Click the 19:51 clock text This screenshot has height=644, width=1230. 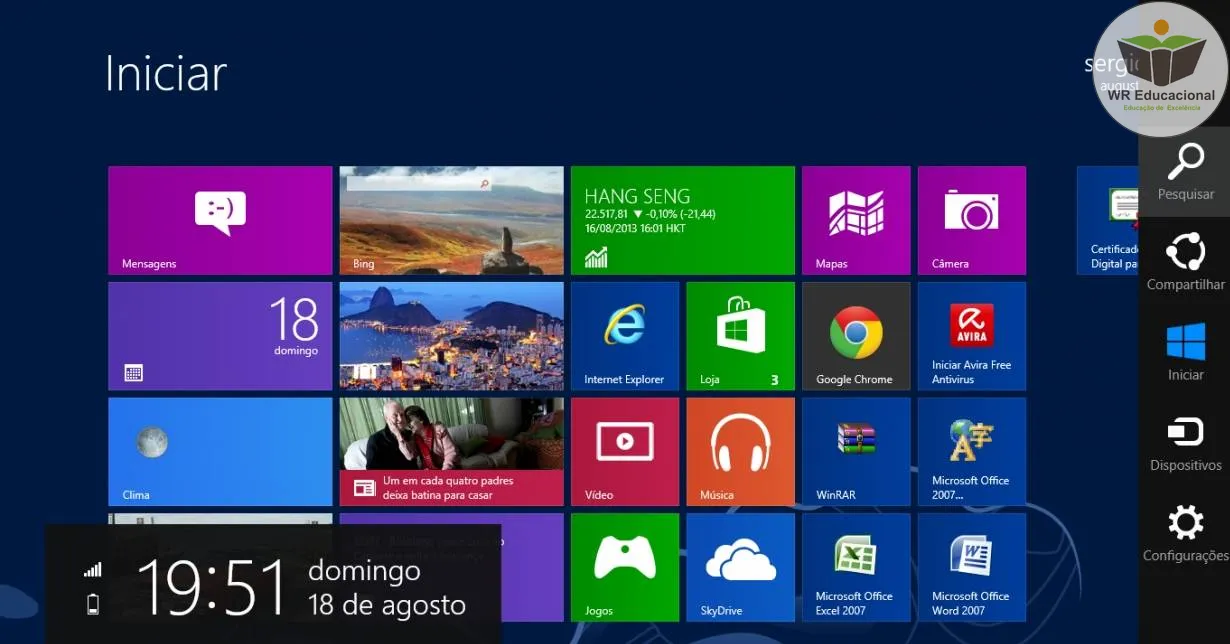click(211, 586)
